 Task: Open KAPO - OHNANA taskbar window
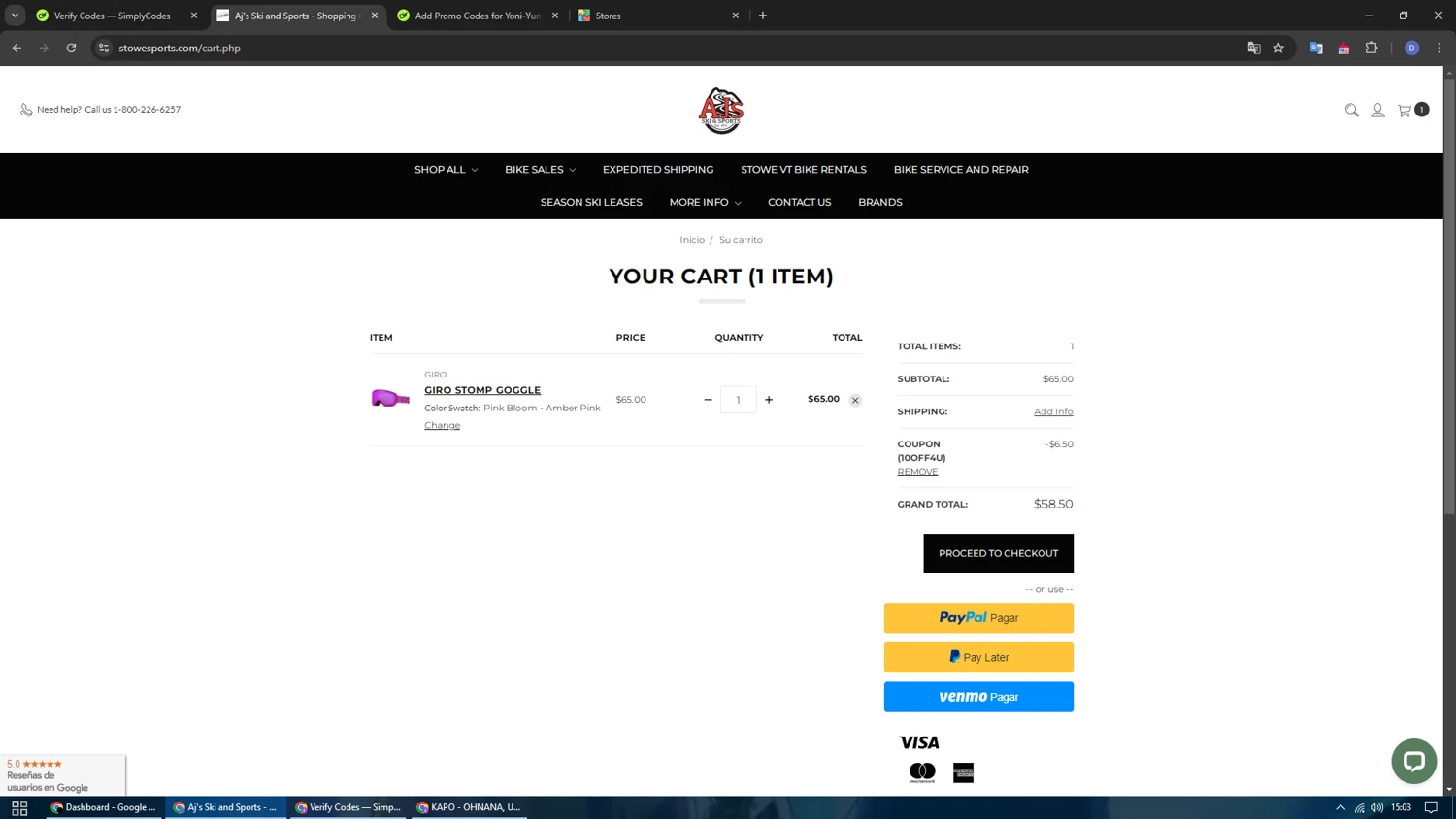click(x=470, y=807)
